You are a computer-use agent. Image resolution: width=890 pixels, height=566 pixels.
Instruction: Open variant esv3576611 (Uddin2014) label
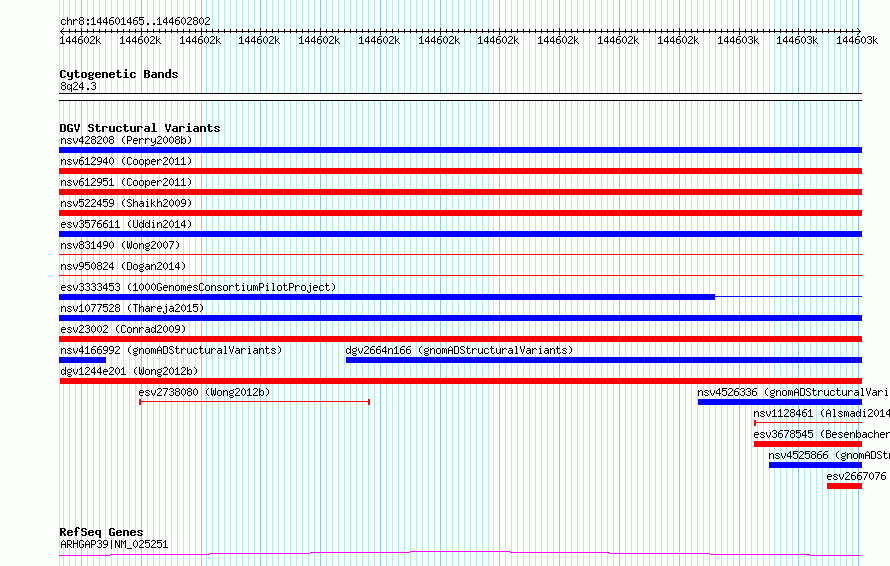coord(126,224)
